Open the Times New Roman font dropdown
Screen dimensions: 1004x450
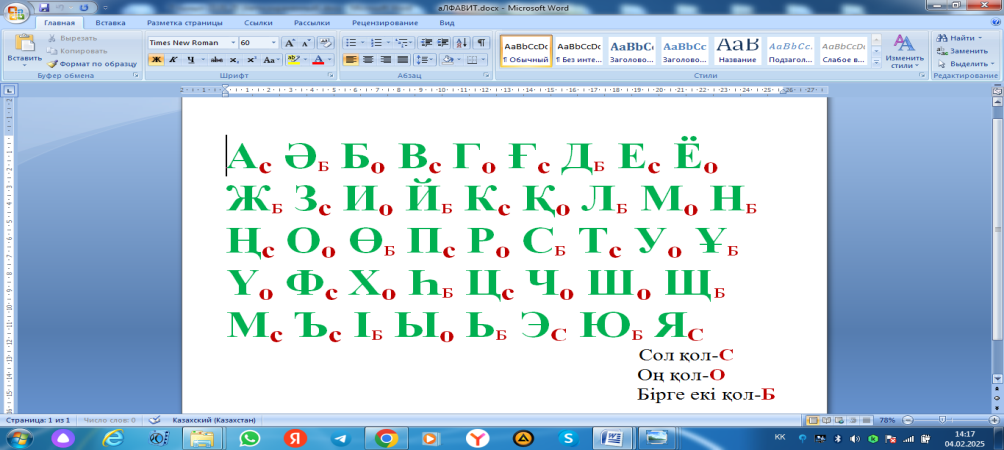coord(233,43)
